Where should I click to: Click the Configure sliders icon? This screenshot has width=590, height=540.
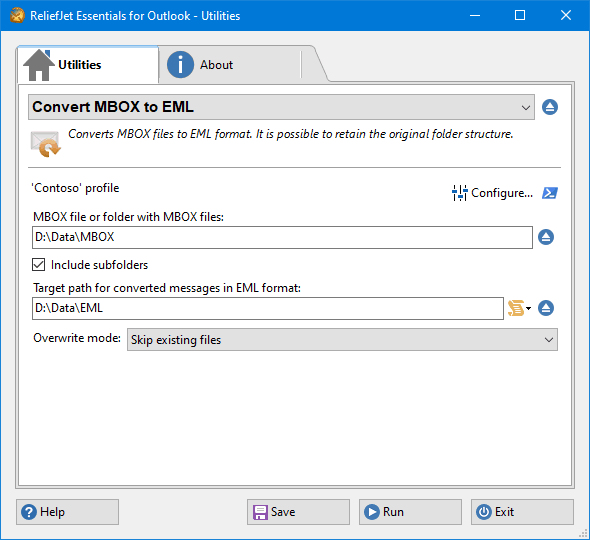coord(459,193)
